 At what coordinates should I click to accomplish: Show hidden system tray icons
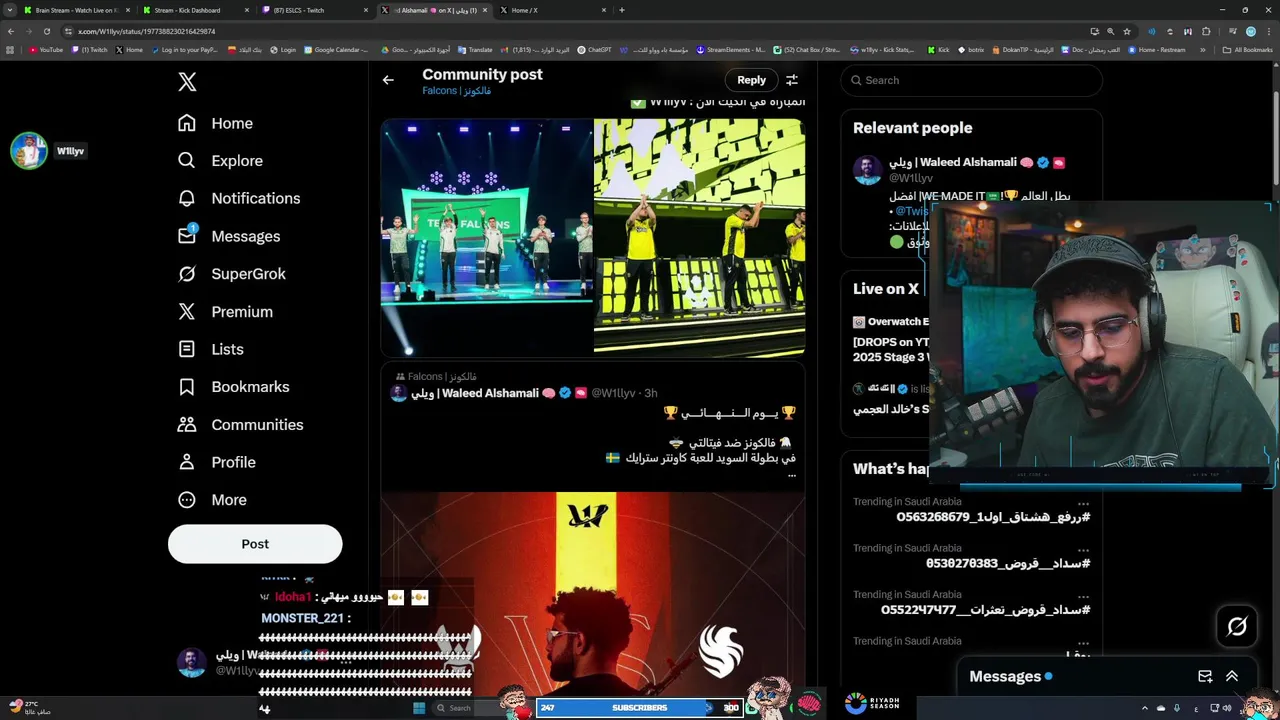point(1145,708)
